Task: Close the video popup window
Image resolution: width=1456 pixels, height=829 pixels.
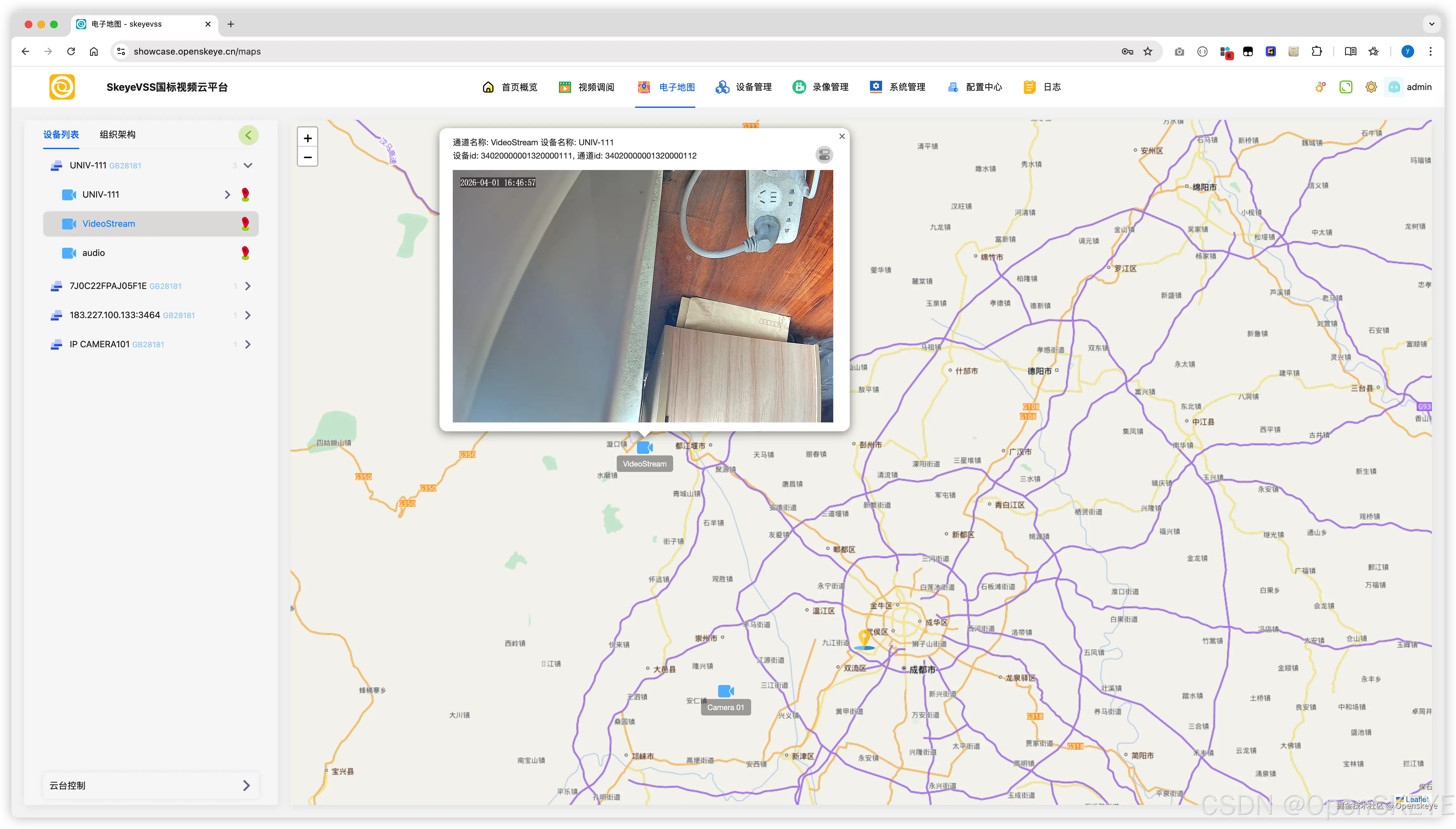Action: coord(842,136)
